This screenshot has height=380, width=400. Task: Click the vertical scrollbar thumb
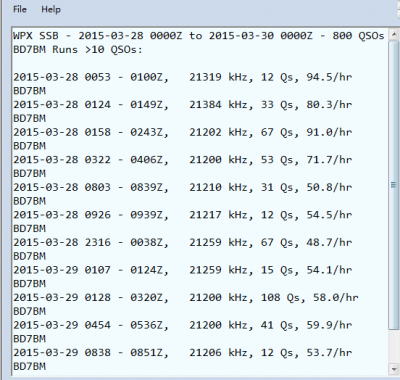[x=394, y=185]
